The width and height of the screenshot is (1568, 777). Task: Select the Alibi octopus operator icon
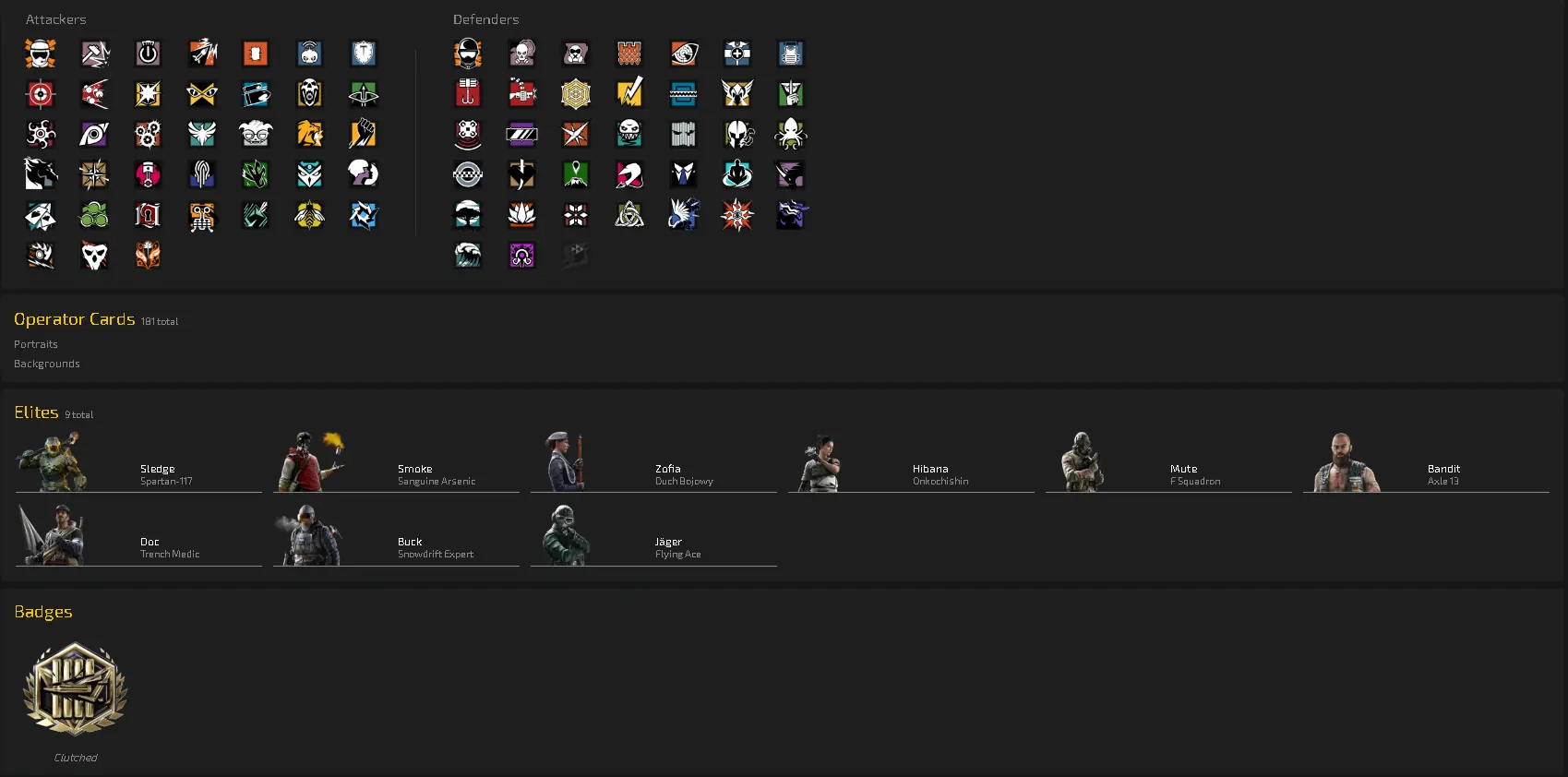click(791, 135)
